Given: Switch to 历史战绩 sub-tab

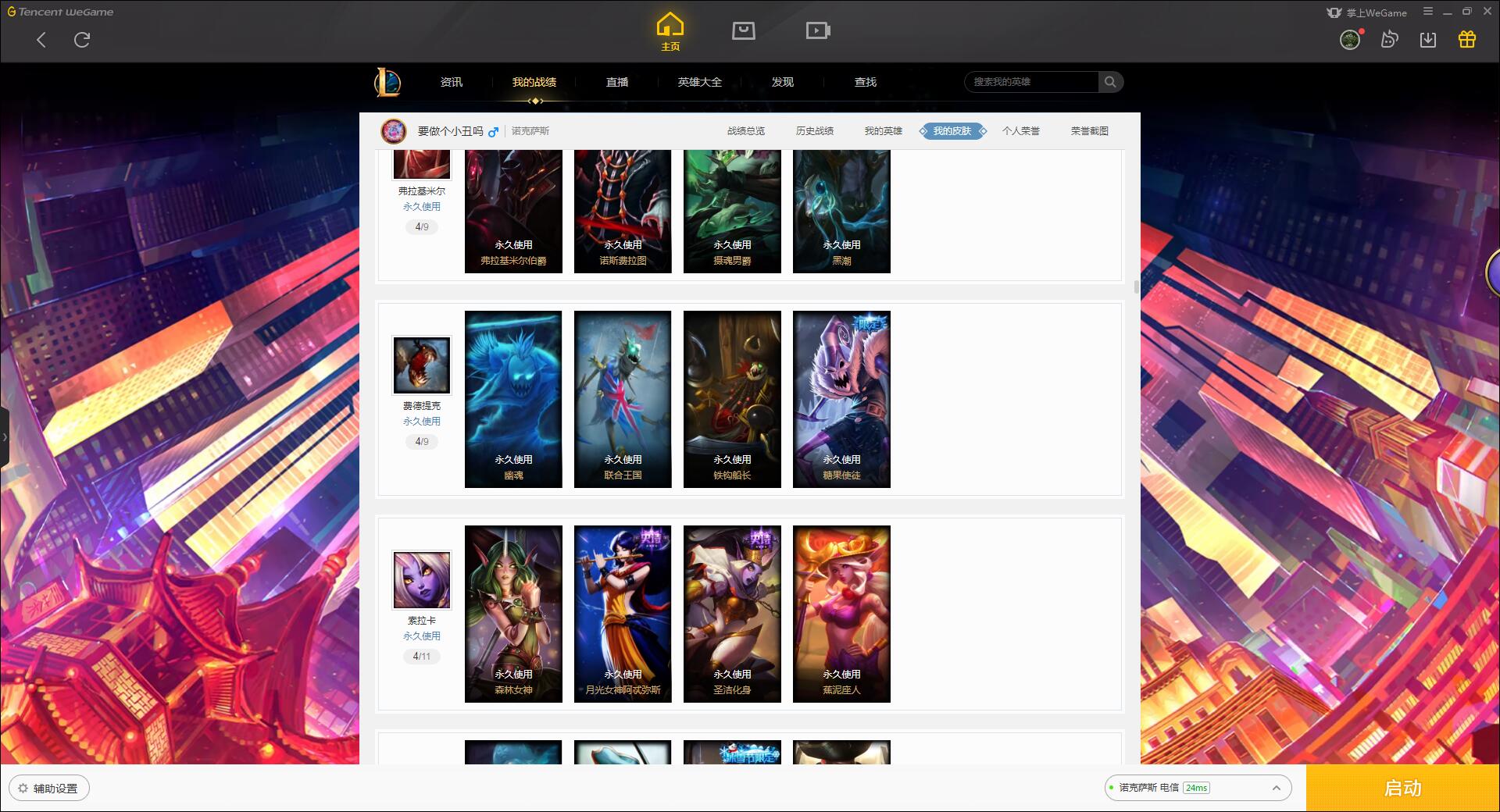Looking at the screenshot, I should point(815,131).
